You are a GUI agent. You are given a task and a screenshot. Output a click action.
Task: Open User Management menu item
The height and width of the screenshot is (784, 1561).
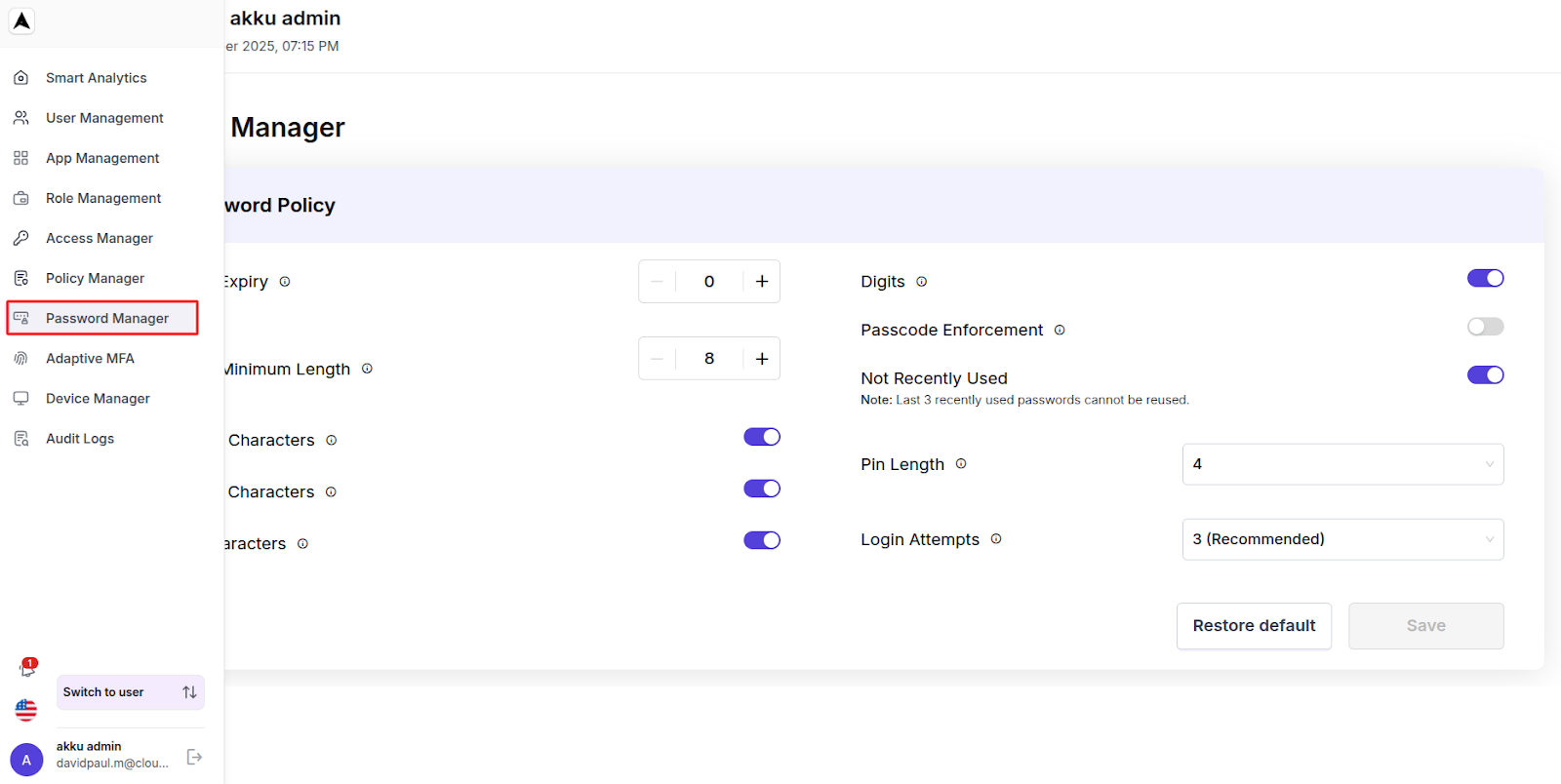[x=102, y=118]
